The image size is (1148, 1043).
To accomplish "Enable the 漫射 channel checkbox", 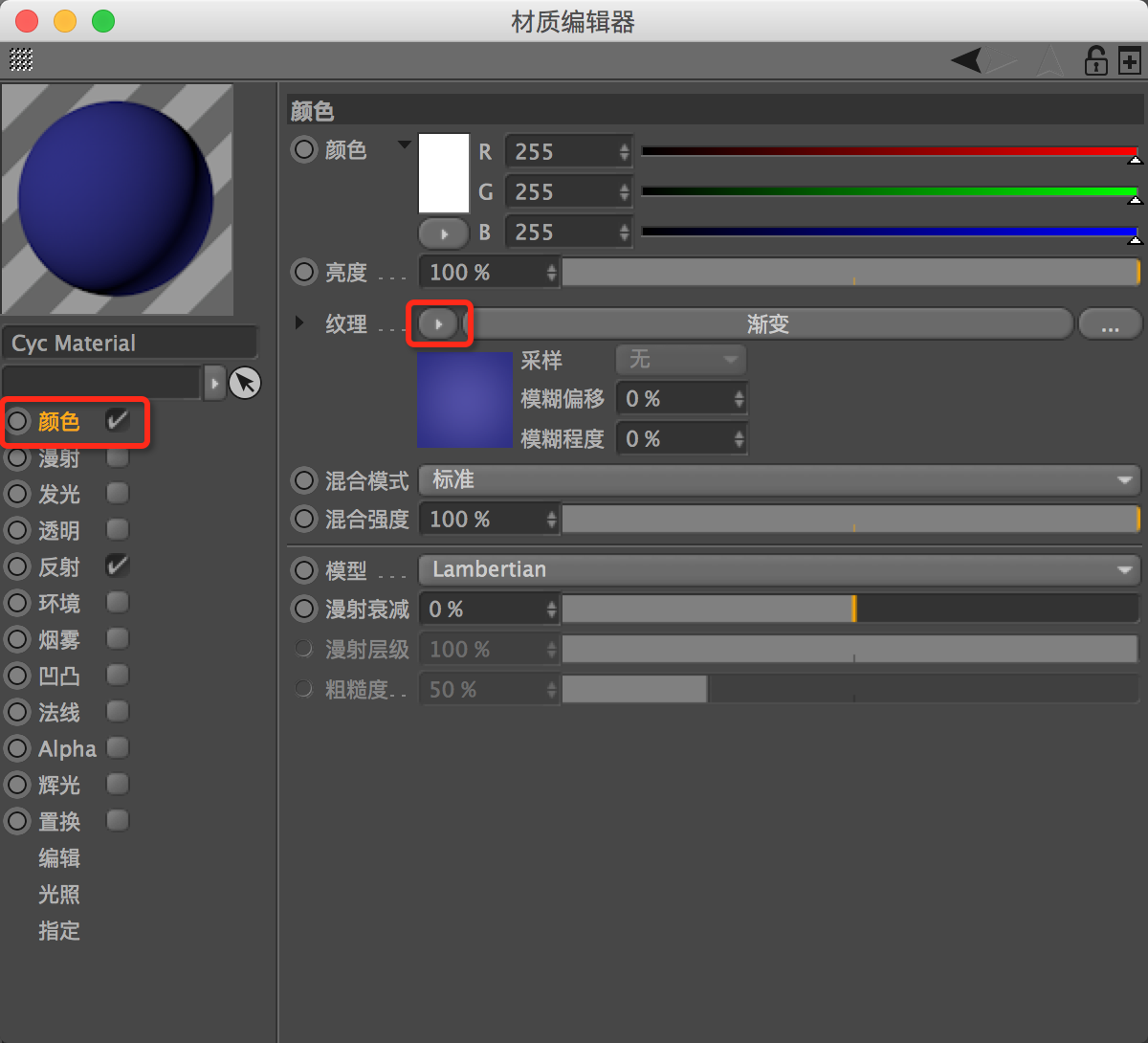I will [118, 456].
